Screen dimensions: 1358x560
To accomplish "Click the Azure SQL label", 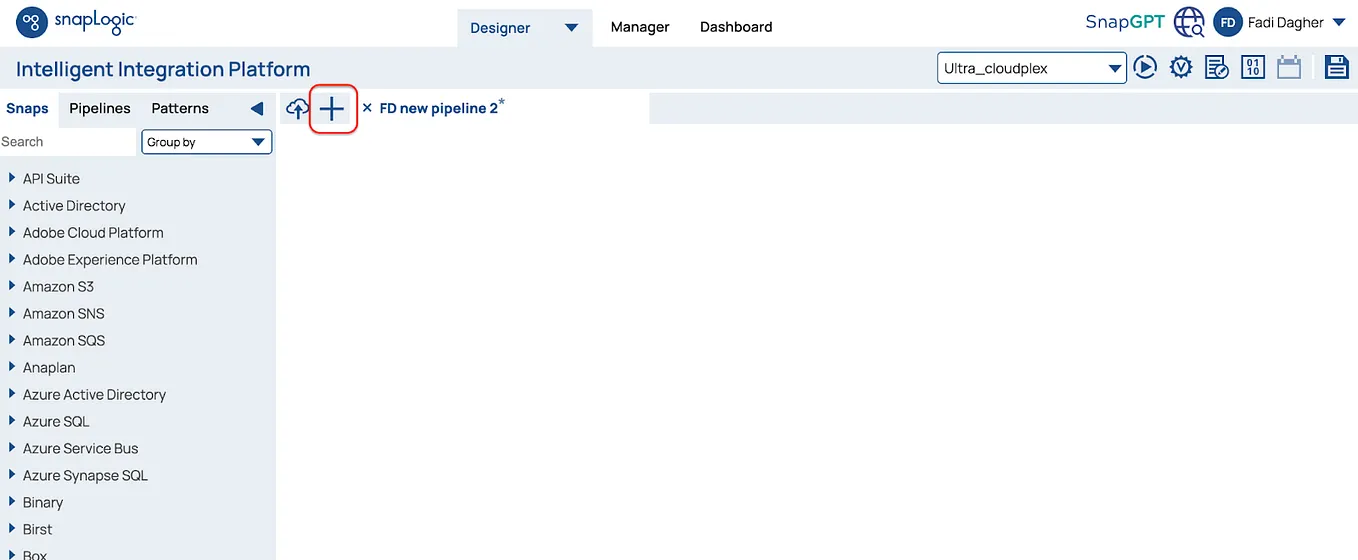I will pyautogui.click(x=56, y=421).
